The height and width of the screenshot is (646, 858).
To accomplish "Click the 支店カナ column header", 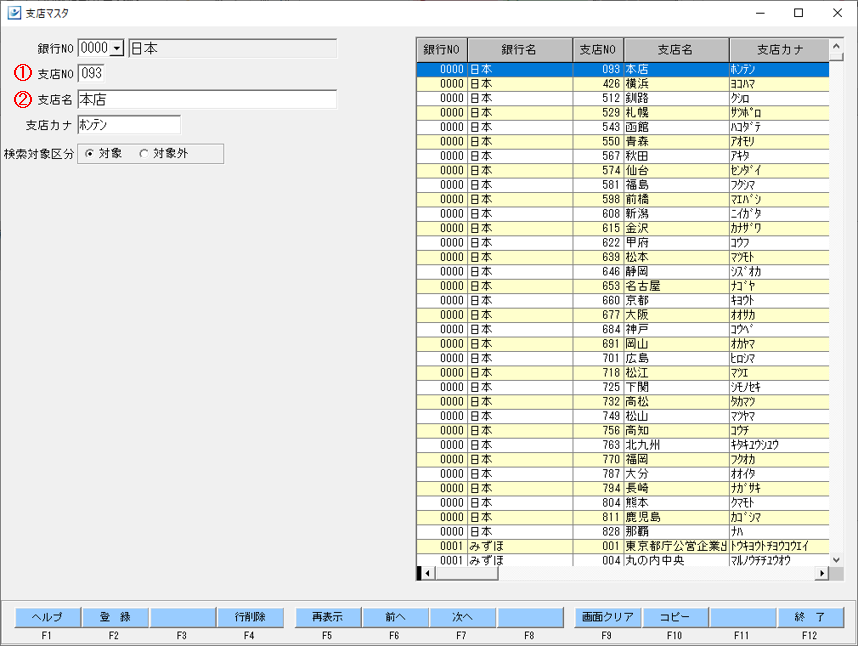I will (779, 50).
